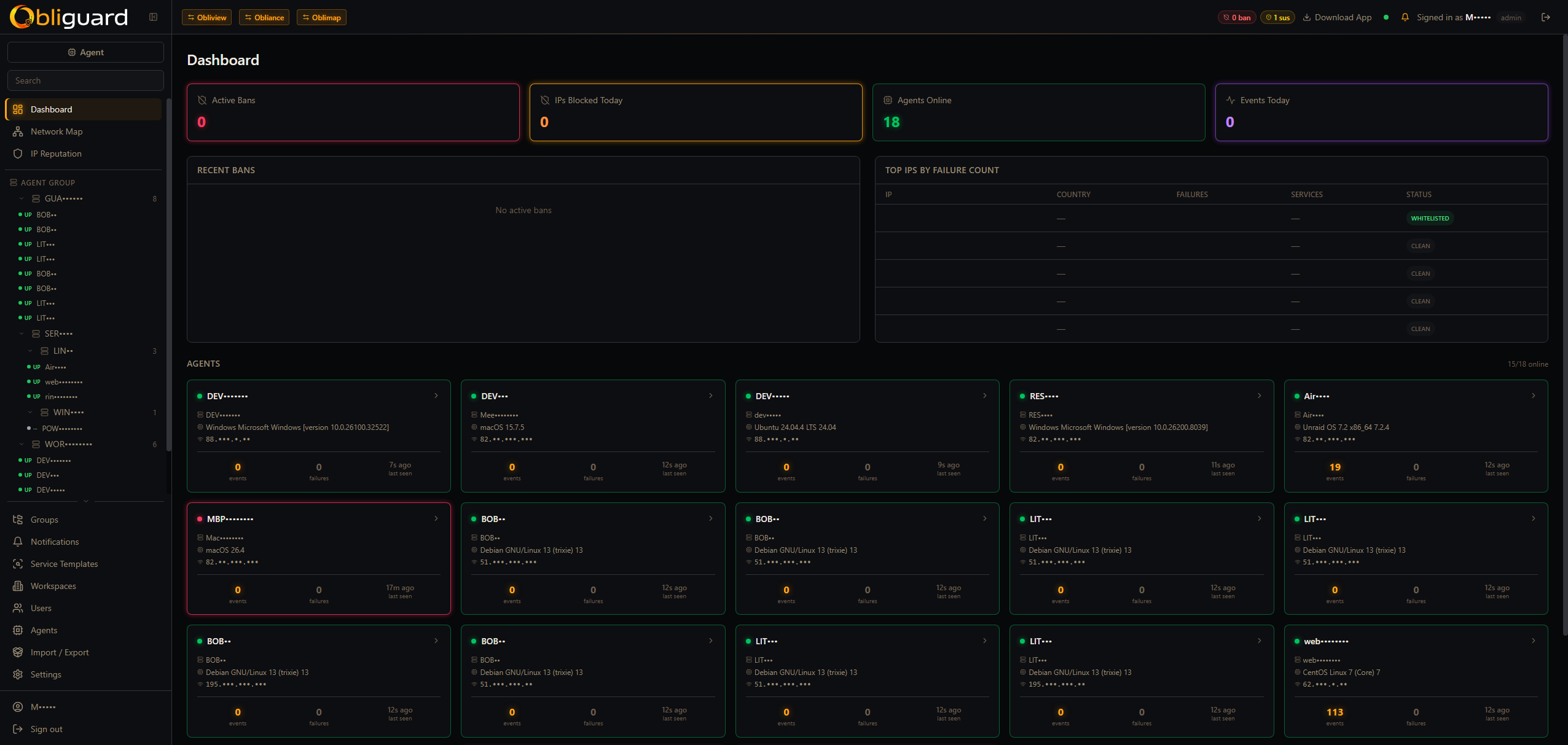Switch to the Obliance view
The height and width of the screenshot is (745, 1568).
point(264,17)
